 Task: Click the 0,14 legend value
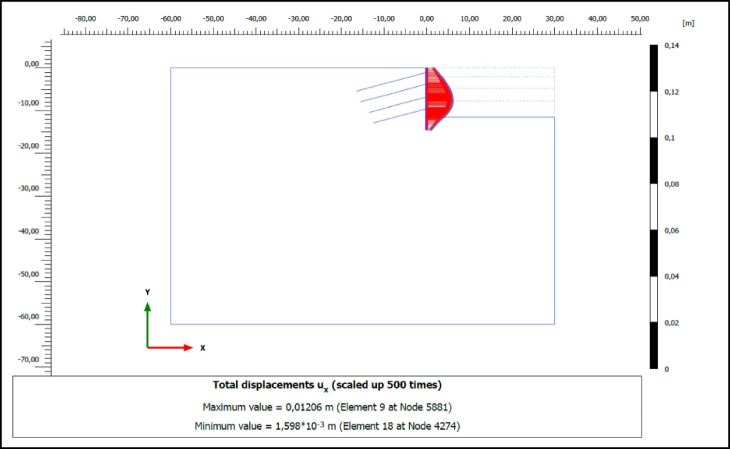point(671,45)
